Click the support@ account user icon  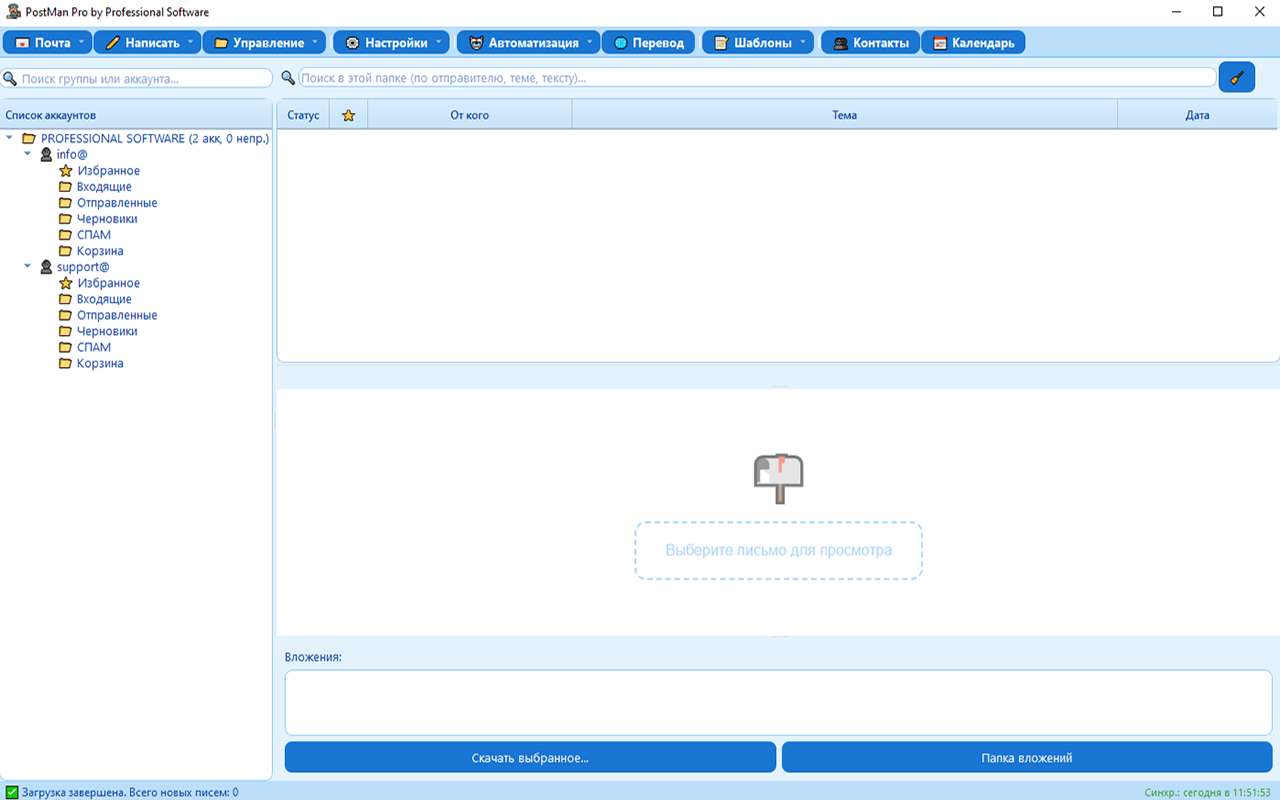(x=46, y=267)
